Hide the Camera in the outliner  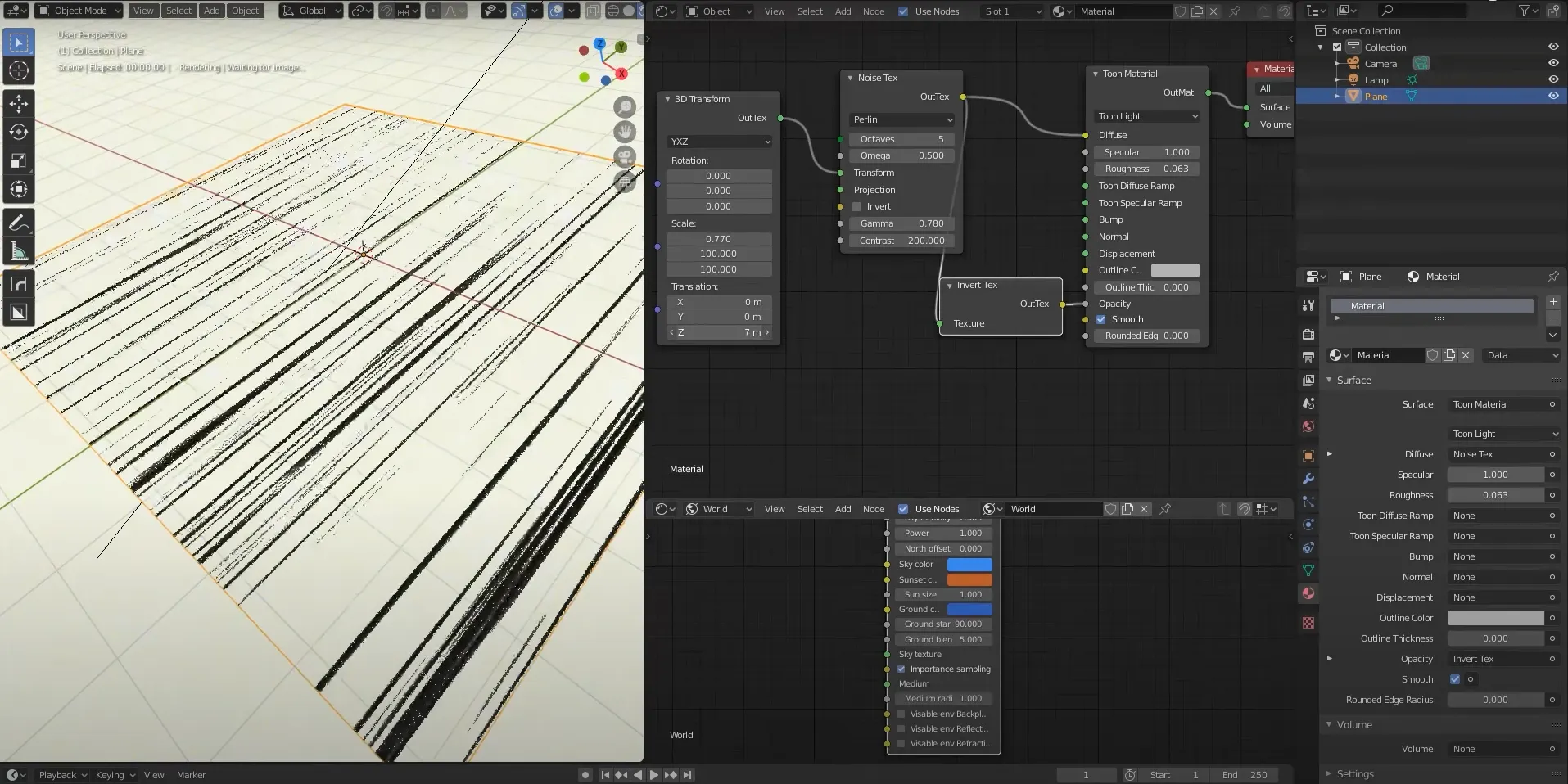1552,64
